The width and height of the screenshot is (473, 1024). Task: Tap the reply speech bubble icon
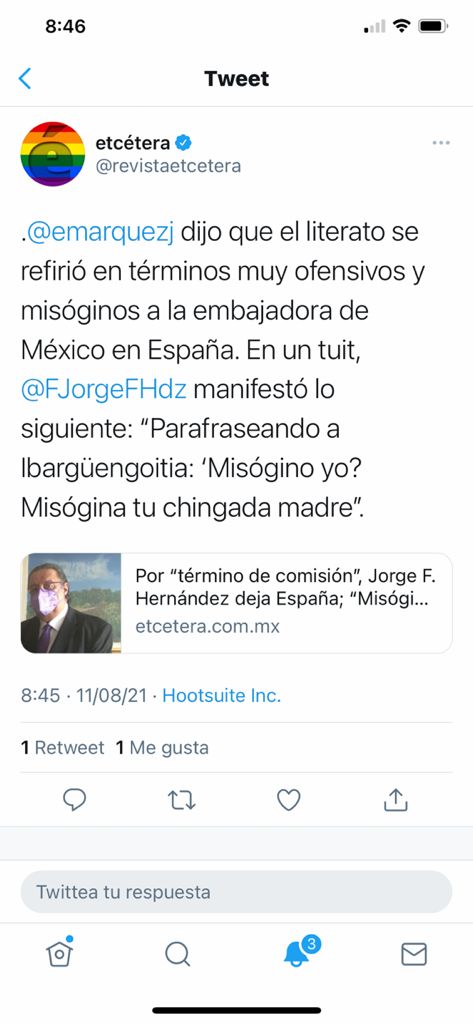(x=74, y=800)
